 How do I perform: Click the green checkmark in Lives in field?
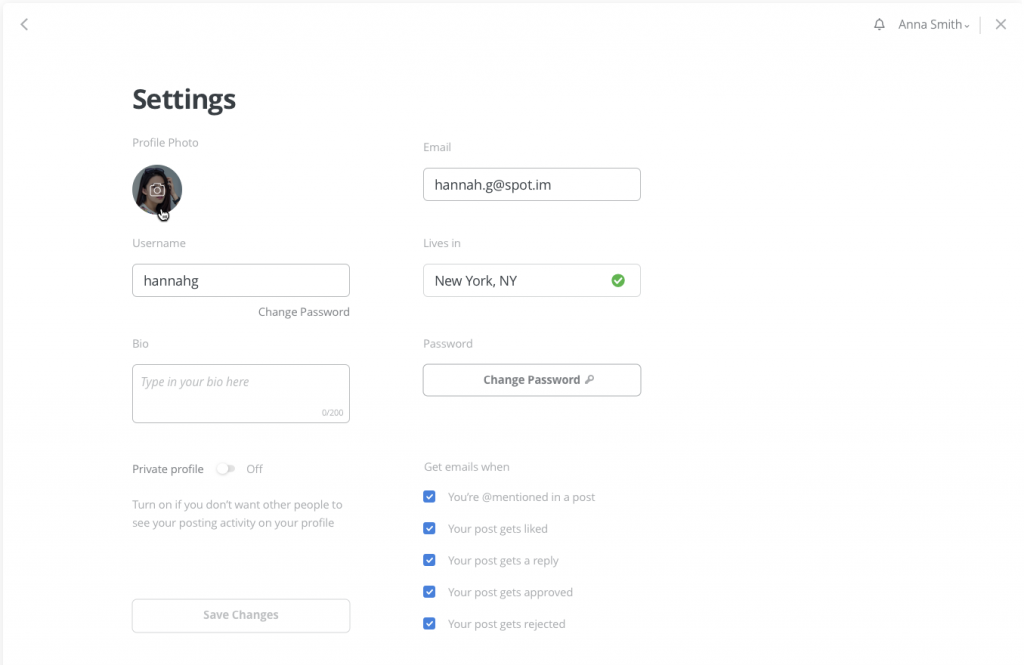618,281
